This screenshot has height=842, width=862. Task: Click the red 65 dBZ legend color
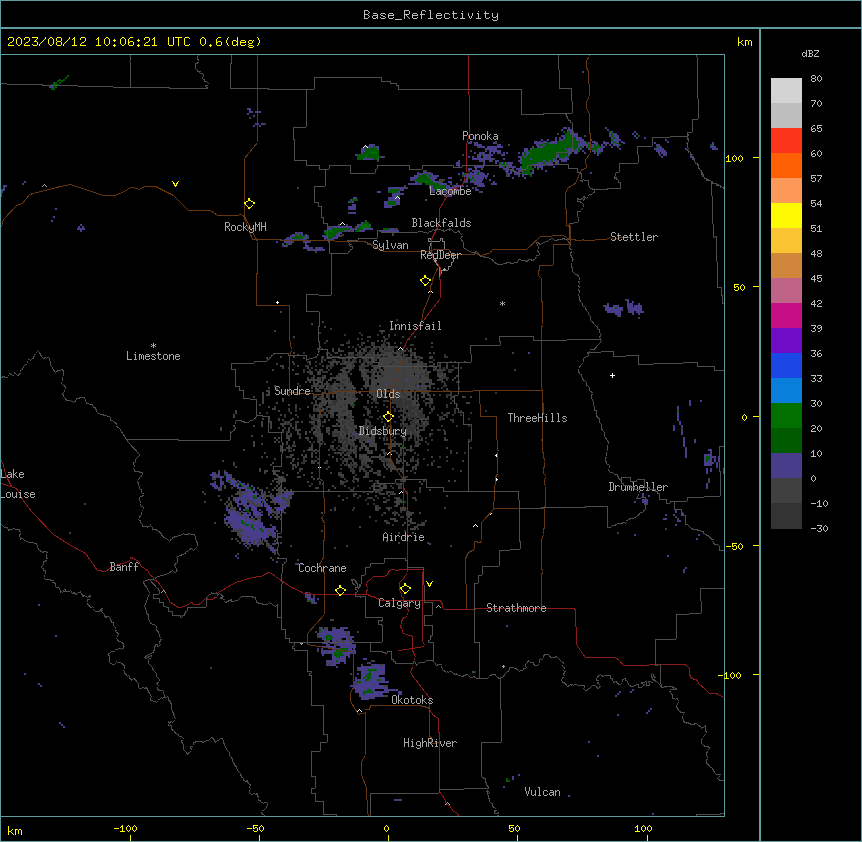point(786,140)
